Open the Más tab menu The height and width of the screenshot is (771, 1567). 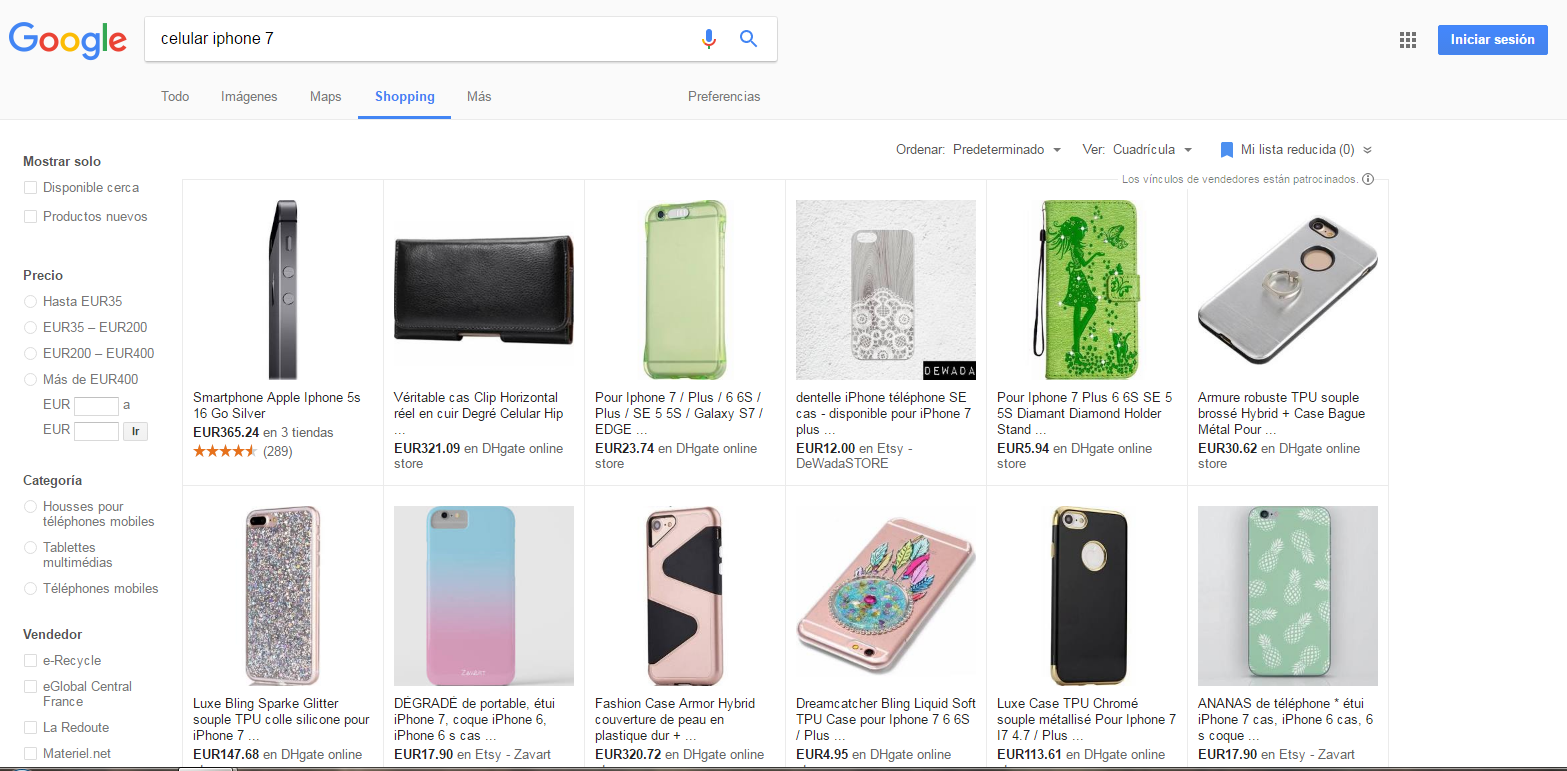click(479, 97)
